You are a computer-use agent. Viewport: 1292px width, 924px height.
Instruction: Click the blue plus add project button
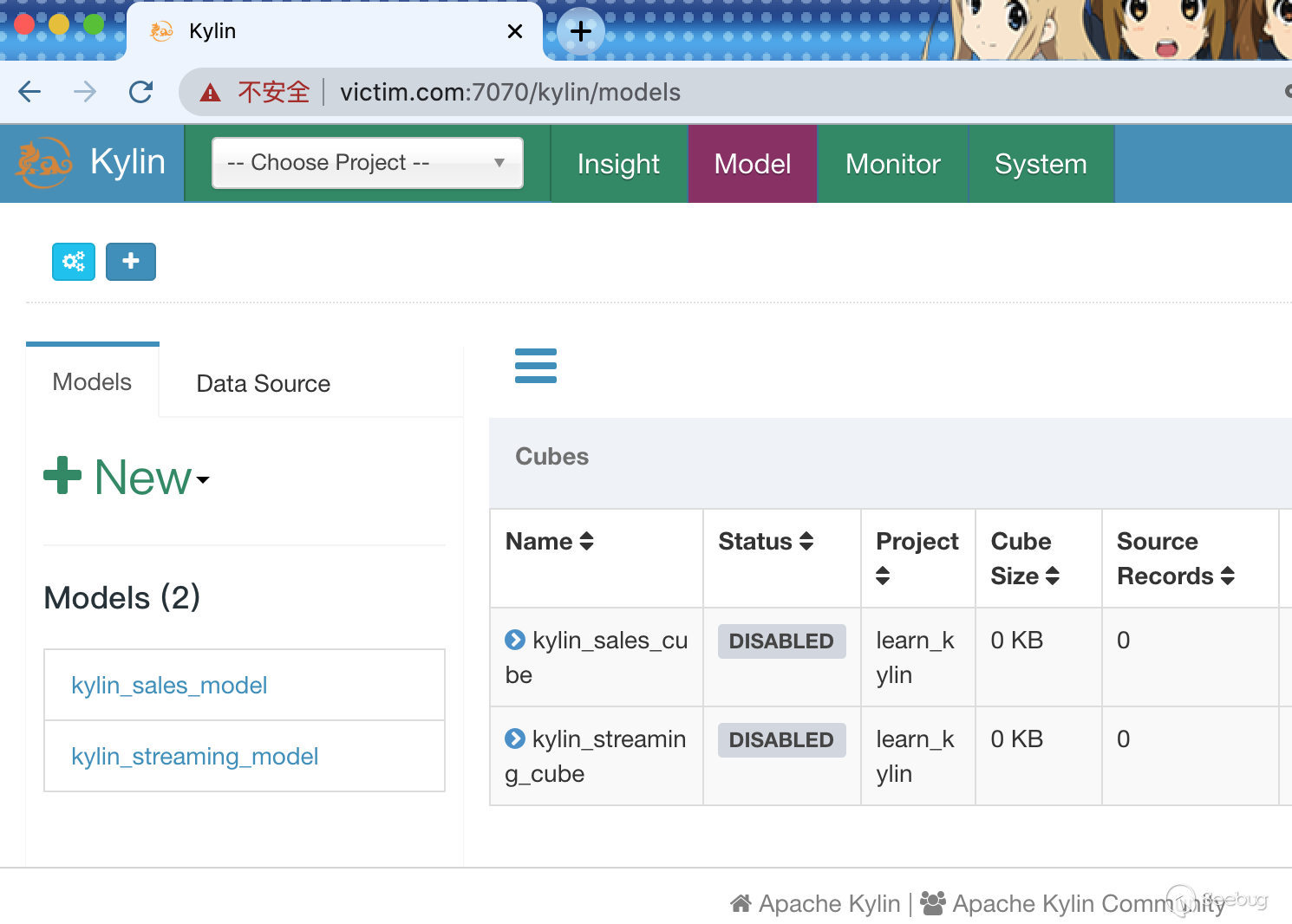[131, 262]
